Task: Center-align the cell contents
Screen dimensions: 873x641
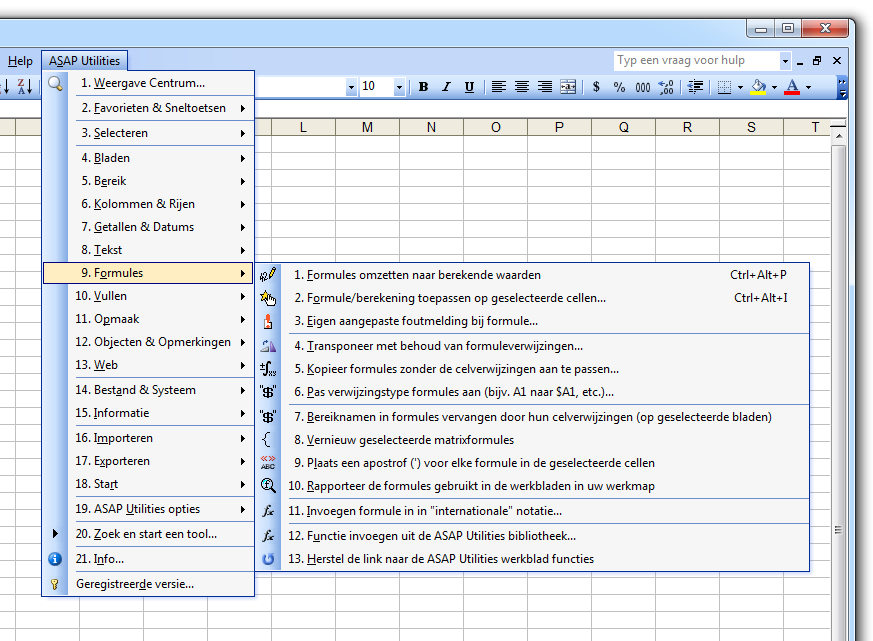Action: pyautogui.click(x=522, y=87)
